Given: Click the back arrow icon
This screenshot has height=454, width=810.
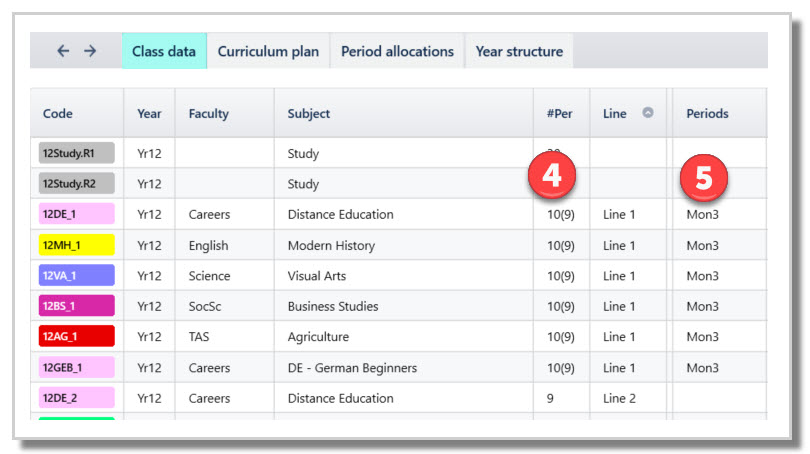Looking at the screenshot, I should coord(63,51).
